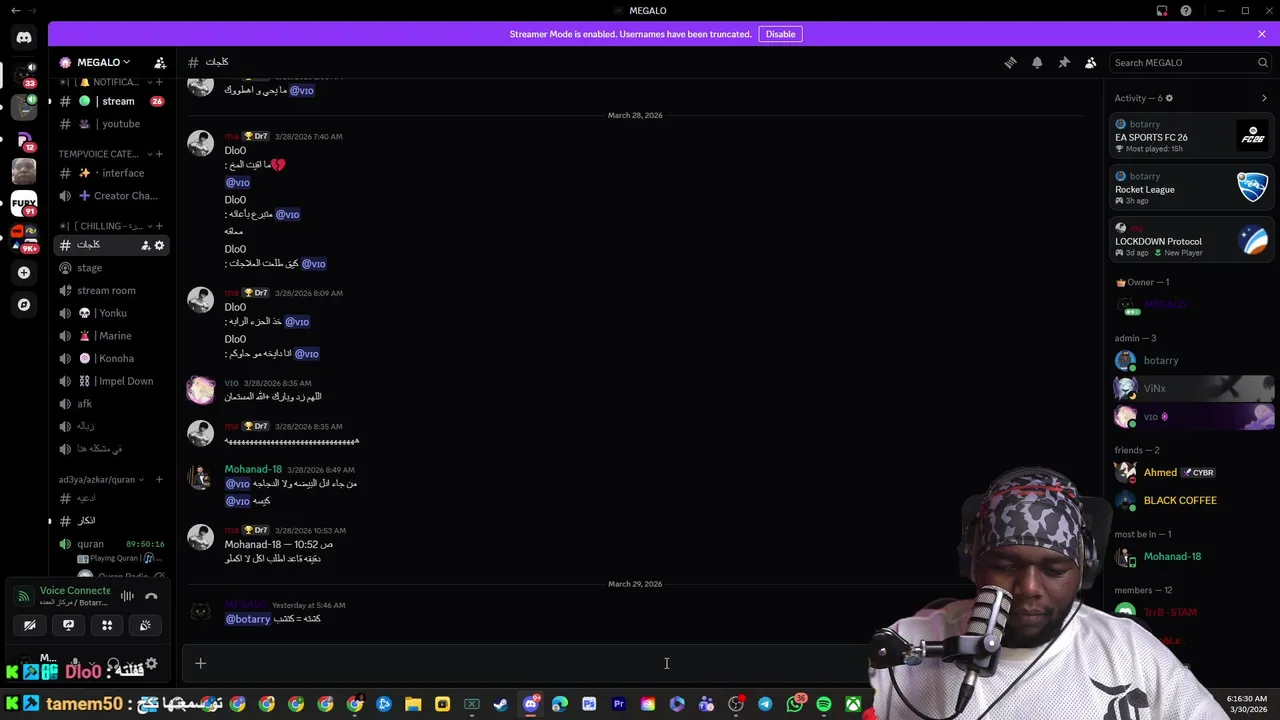Open notification settings bell icon
Image resolution: width=1280 pixels, height=720 pixels.
click(1037, 62)
